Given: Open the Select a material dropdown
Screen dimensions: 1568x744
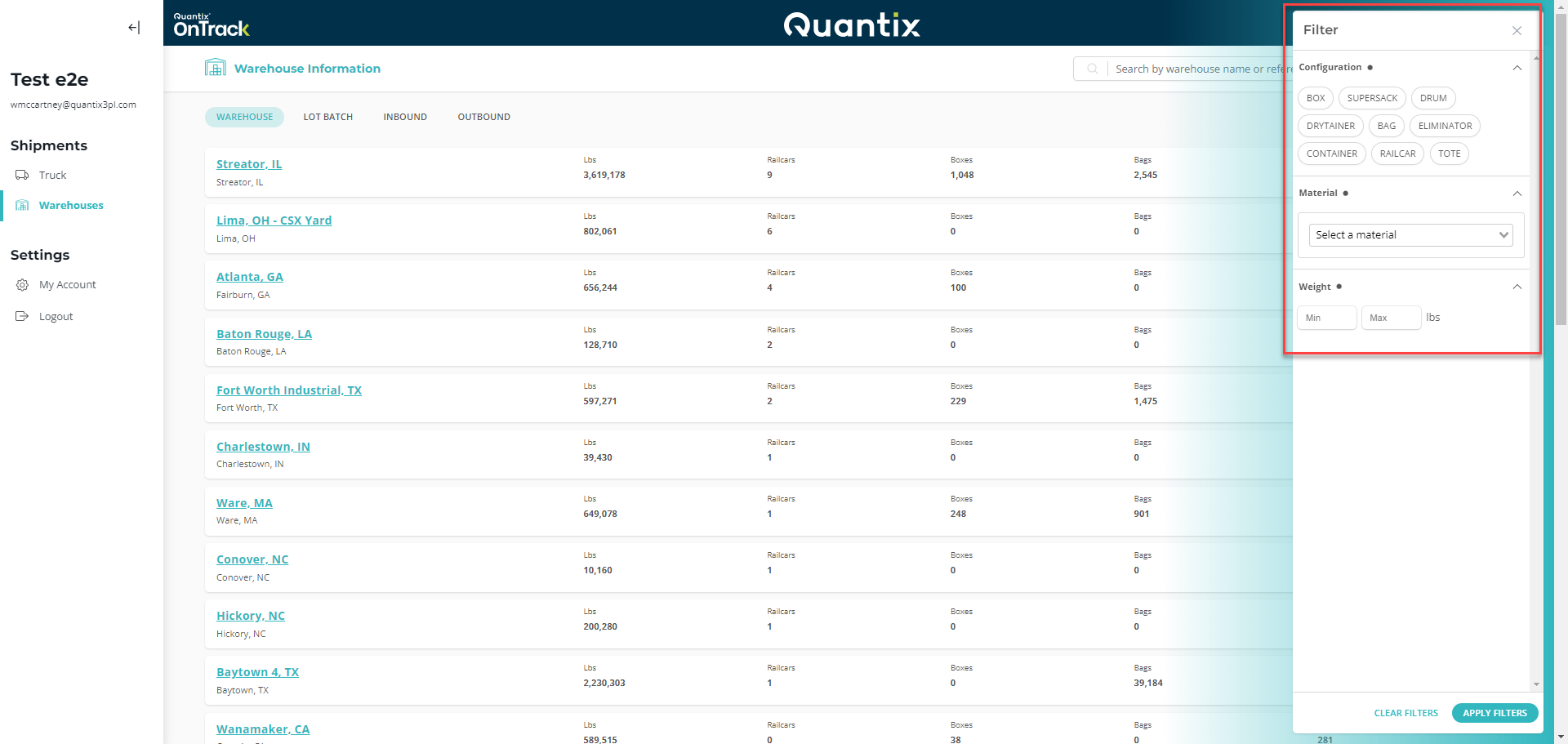Looking at the screenshot, I should (1410, 235).
